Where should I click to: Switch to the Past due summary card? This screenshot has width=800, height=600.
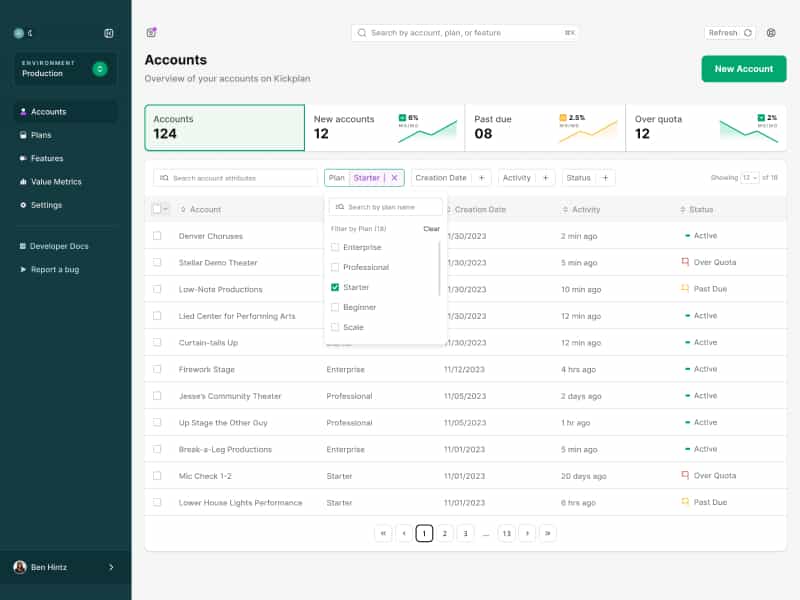[x=545, y=128]
